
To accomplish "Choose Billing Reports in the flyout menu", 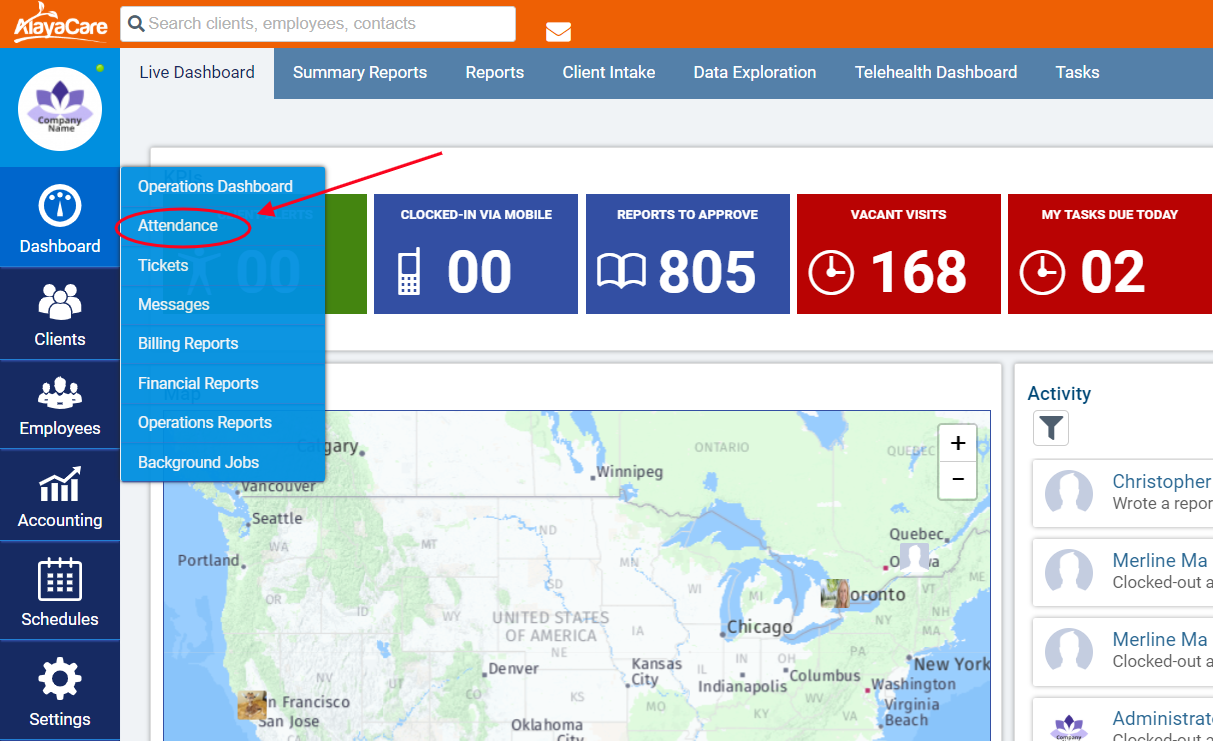I will pos(188,344).
